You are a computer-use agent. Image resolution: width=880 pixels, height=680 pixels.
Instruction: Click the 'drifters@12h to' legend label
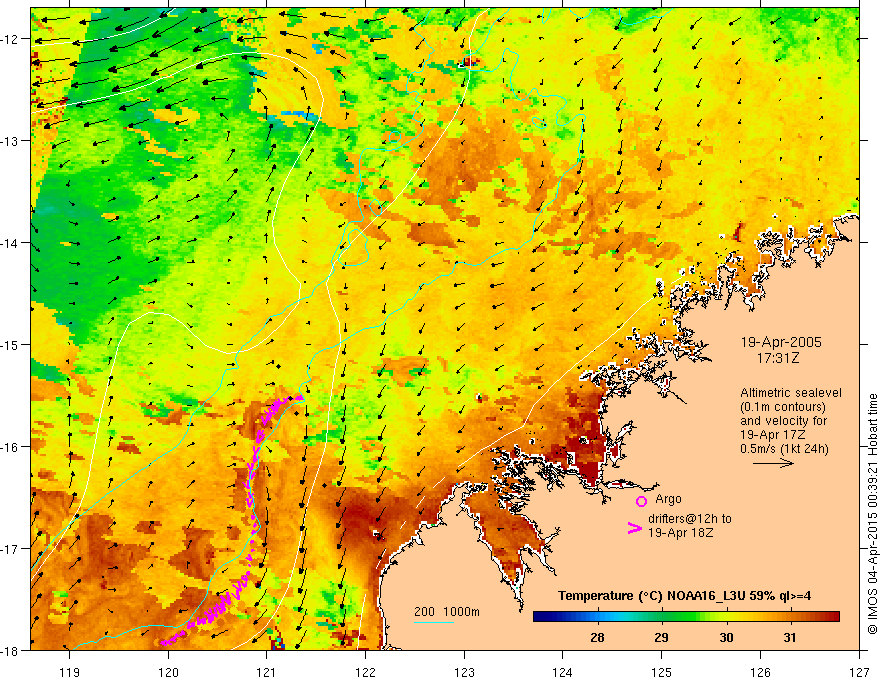pyautogui.click(x=690, y=519)
